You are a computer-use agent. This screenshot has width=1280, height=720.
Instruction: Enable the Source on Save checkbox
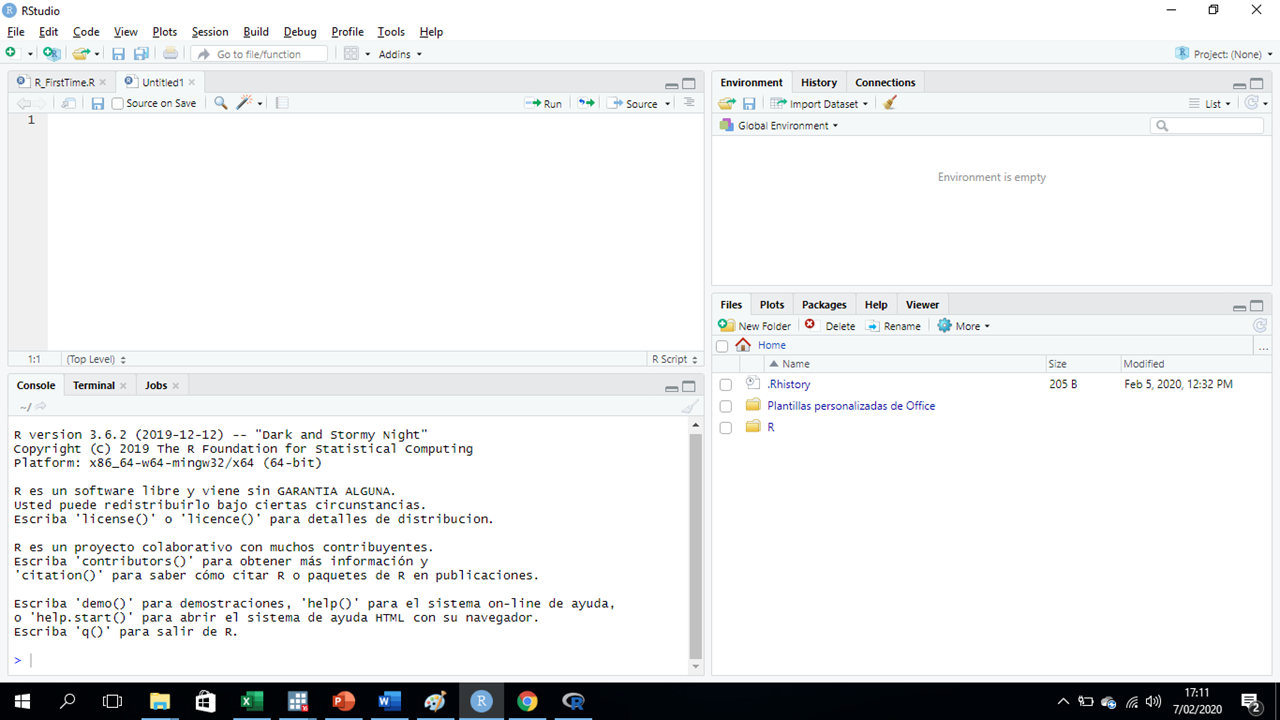(x=118, y=103)
